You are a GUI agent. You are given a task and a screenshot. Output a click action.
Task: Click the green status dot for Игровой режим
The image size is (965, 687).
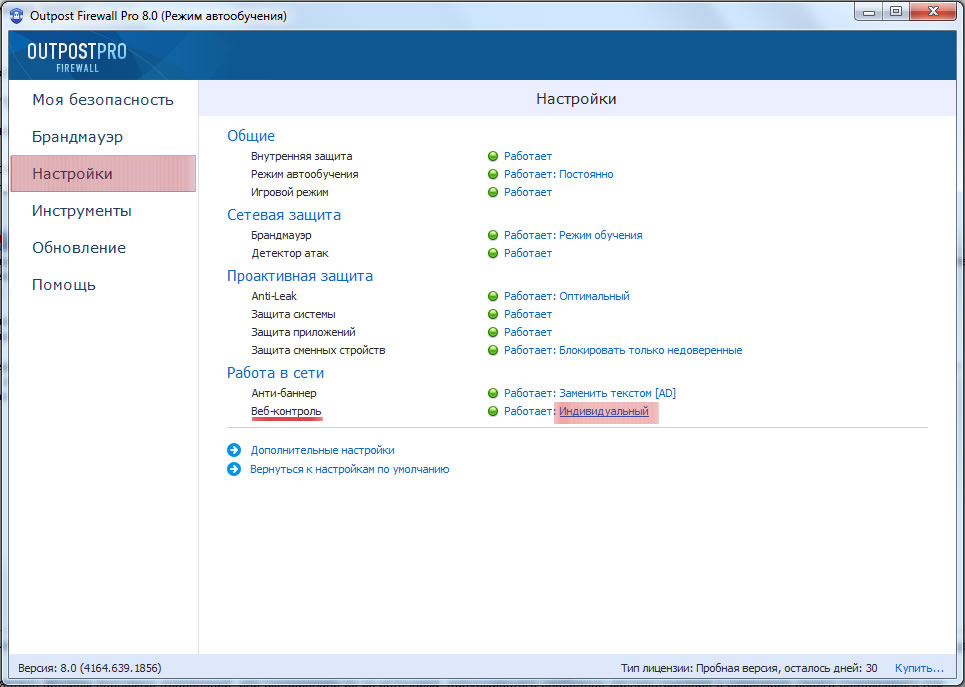[x=493, y=193]
